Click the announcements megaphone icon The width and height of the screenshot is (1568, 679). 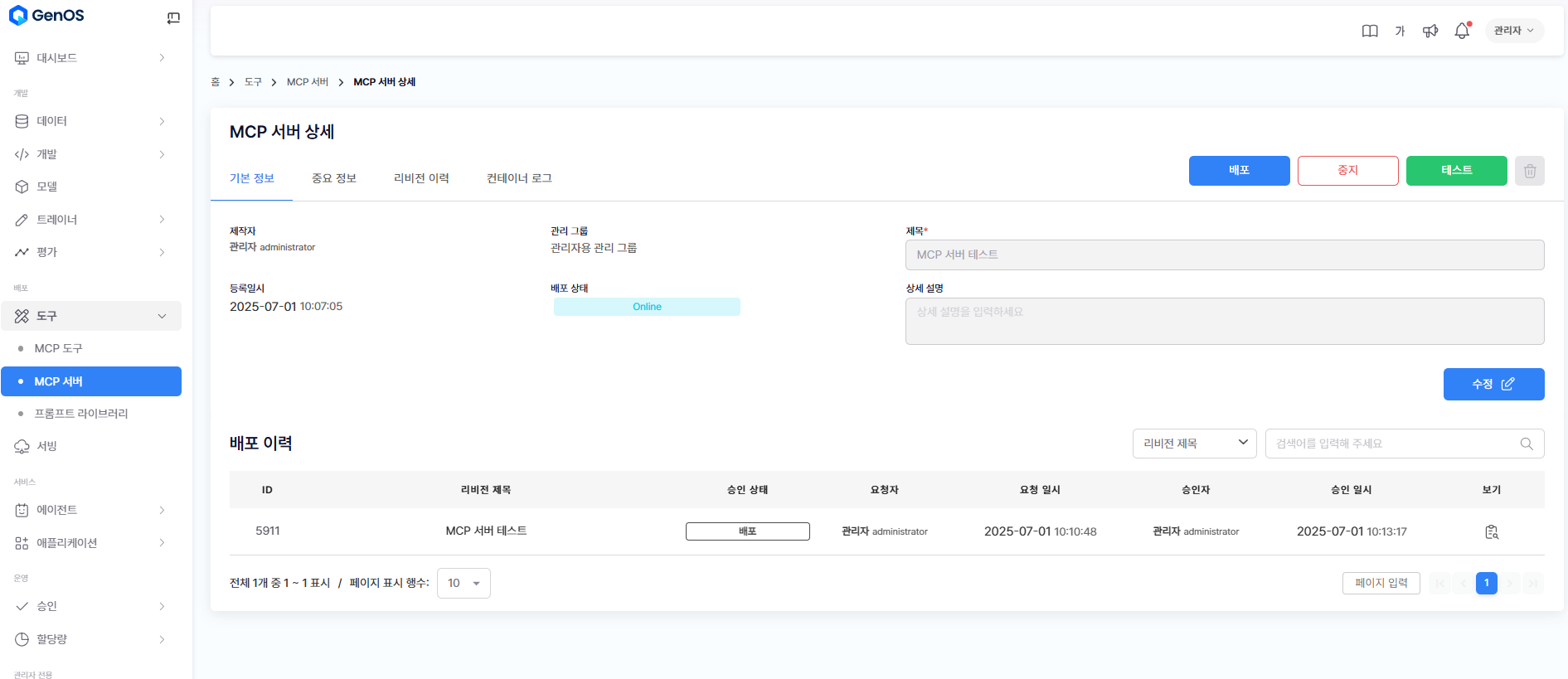click(x=1430, y=31)
